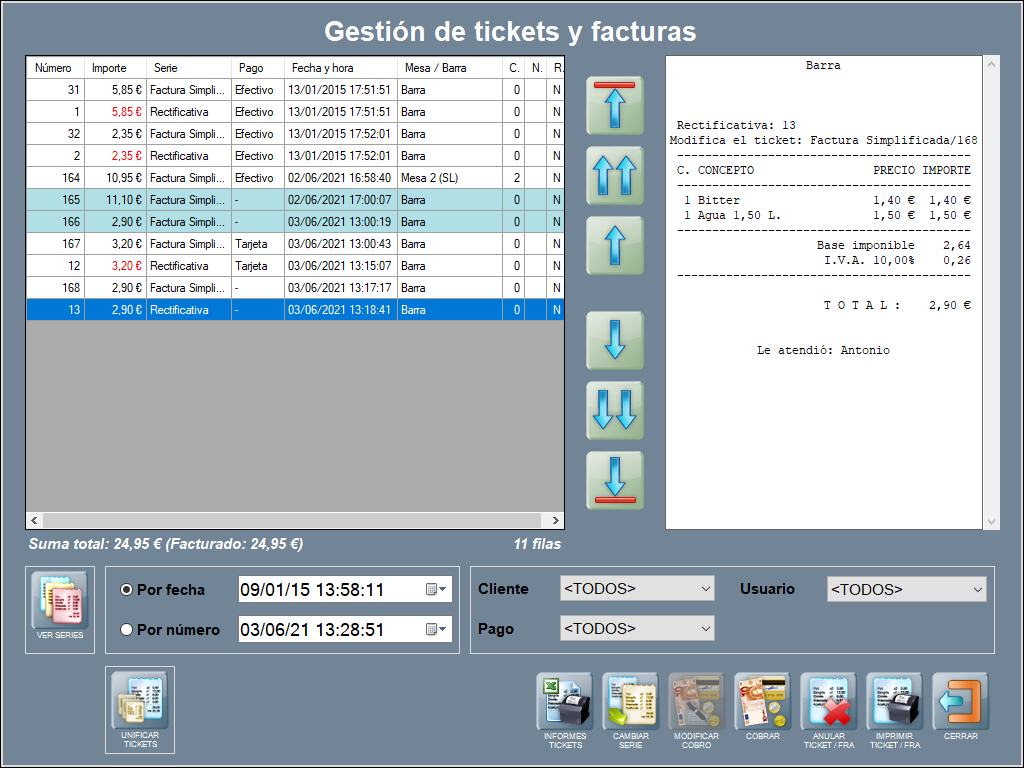Sort by the Importe column header
The height and width of the screenshot is (768, 1024).
110,68
